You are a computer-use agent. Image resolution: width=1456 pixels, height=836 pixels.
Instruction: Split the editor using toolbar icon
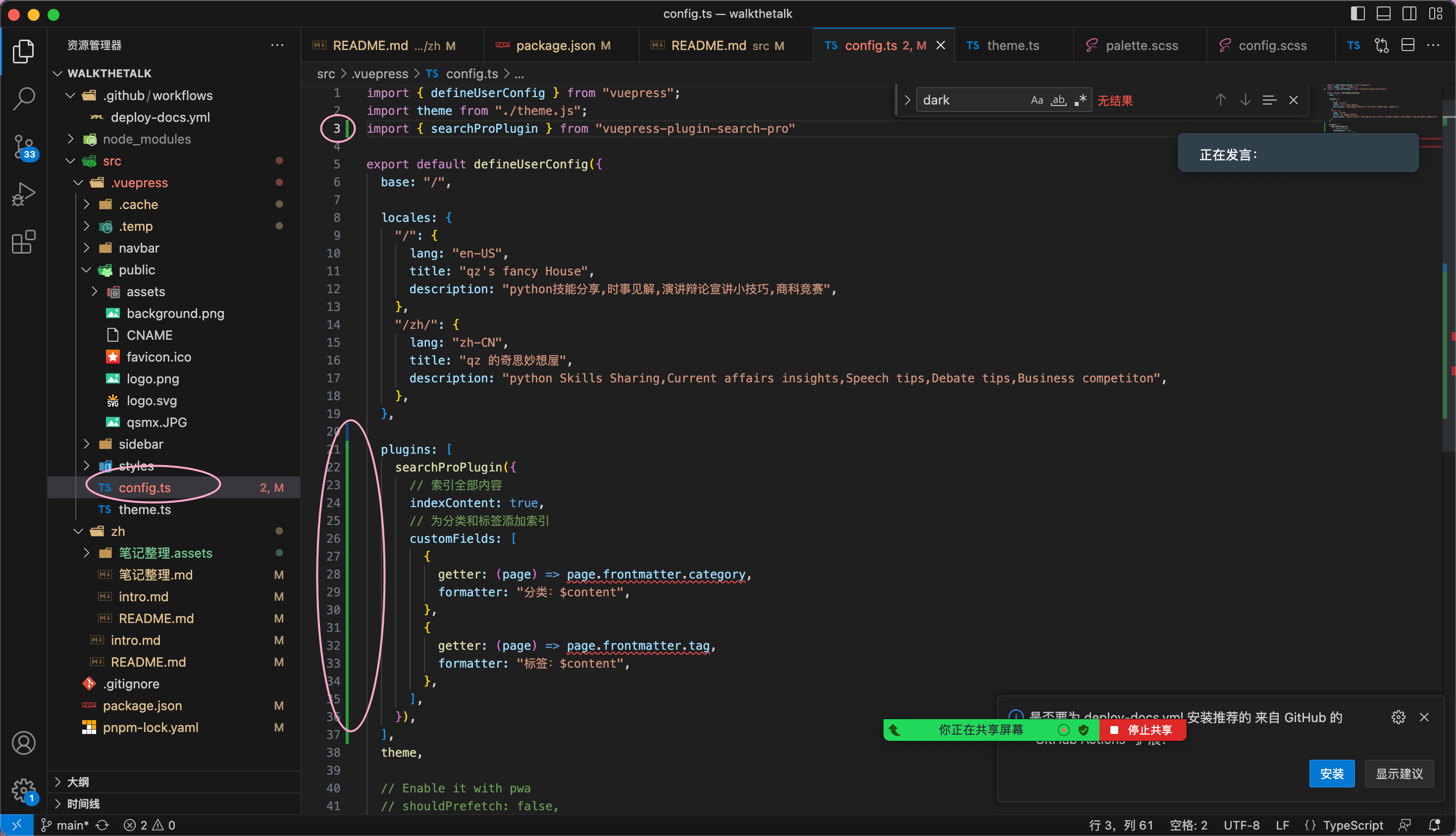coord(1407,46)
